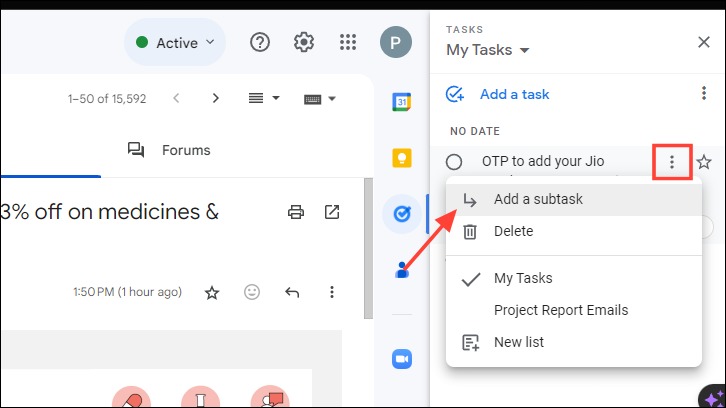
Task: Select New list in the menu
Action: click(574, 342)
